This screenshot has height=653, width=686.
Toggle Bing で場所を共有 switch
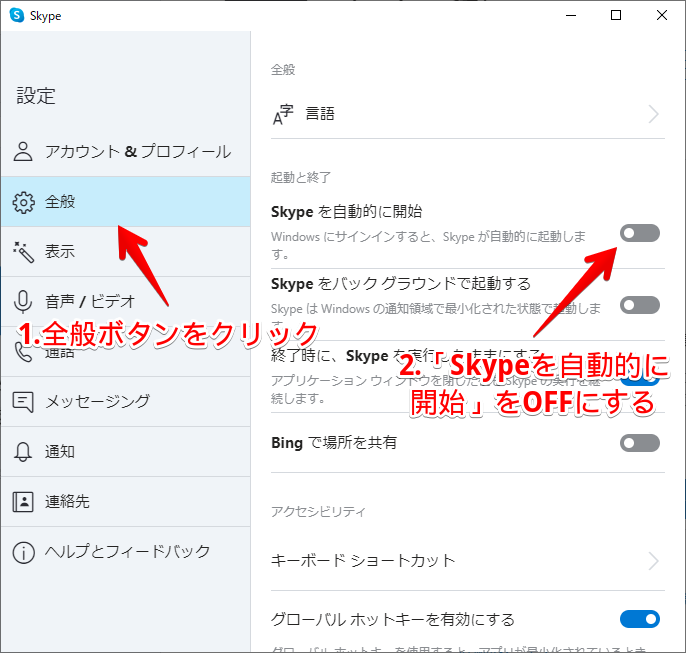point(640,443)
